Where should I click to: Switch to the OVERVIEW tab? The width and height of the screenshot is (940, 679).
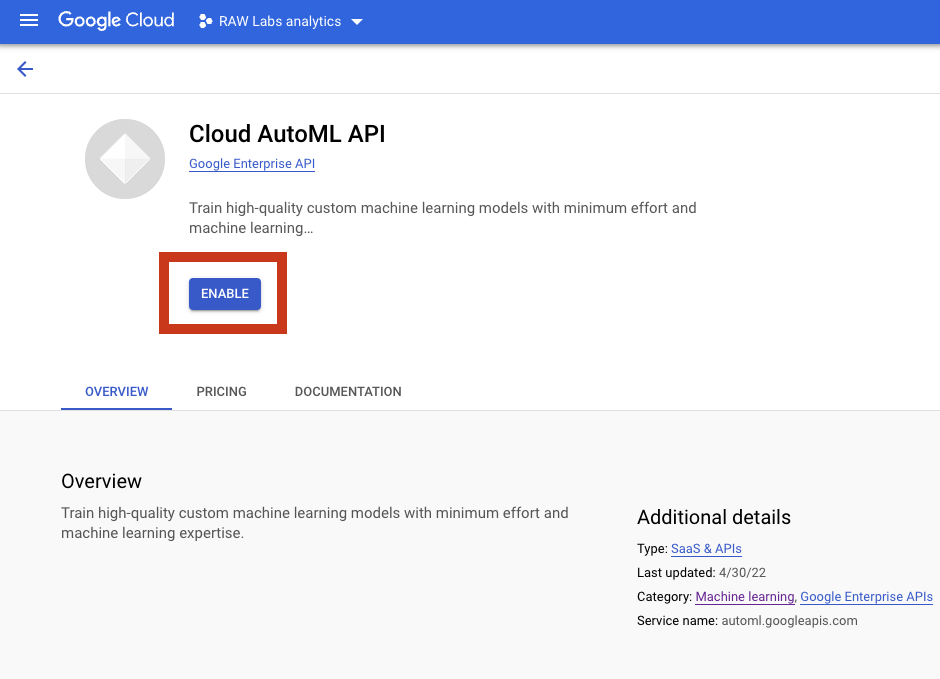click(116, 391)
